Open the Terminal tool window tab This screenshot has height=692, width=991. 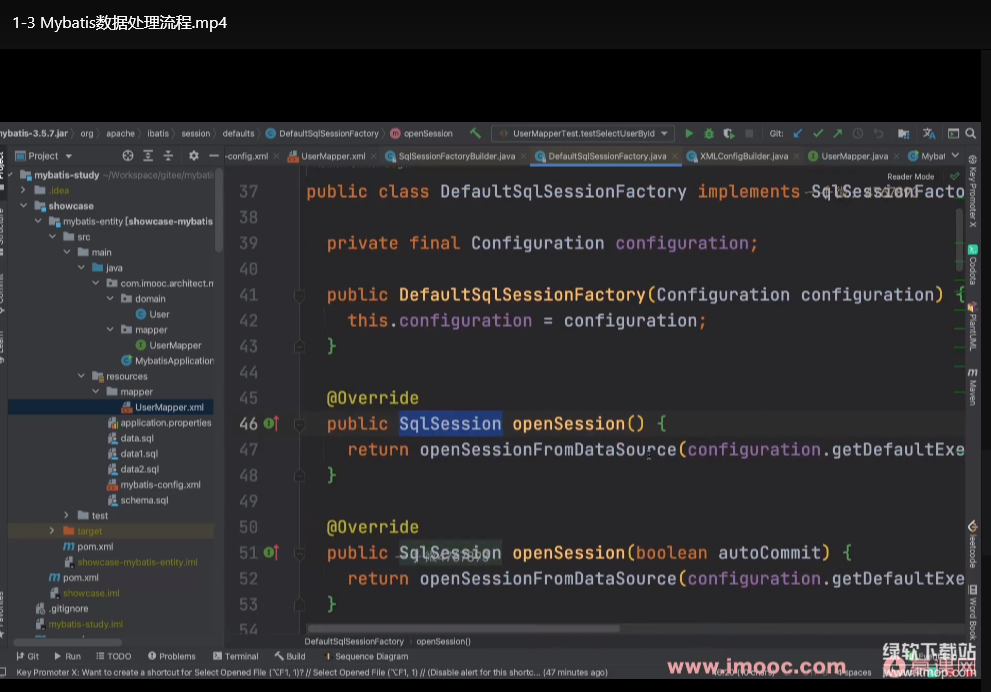(x=234, y=656)
